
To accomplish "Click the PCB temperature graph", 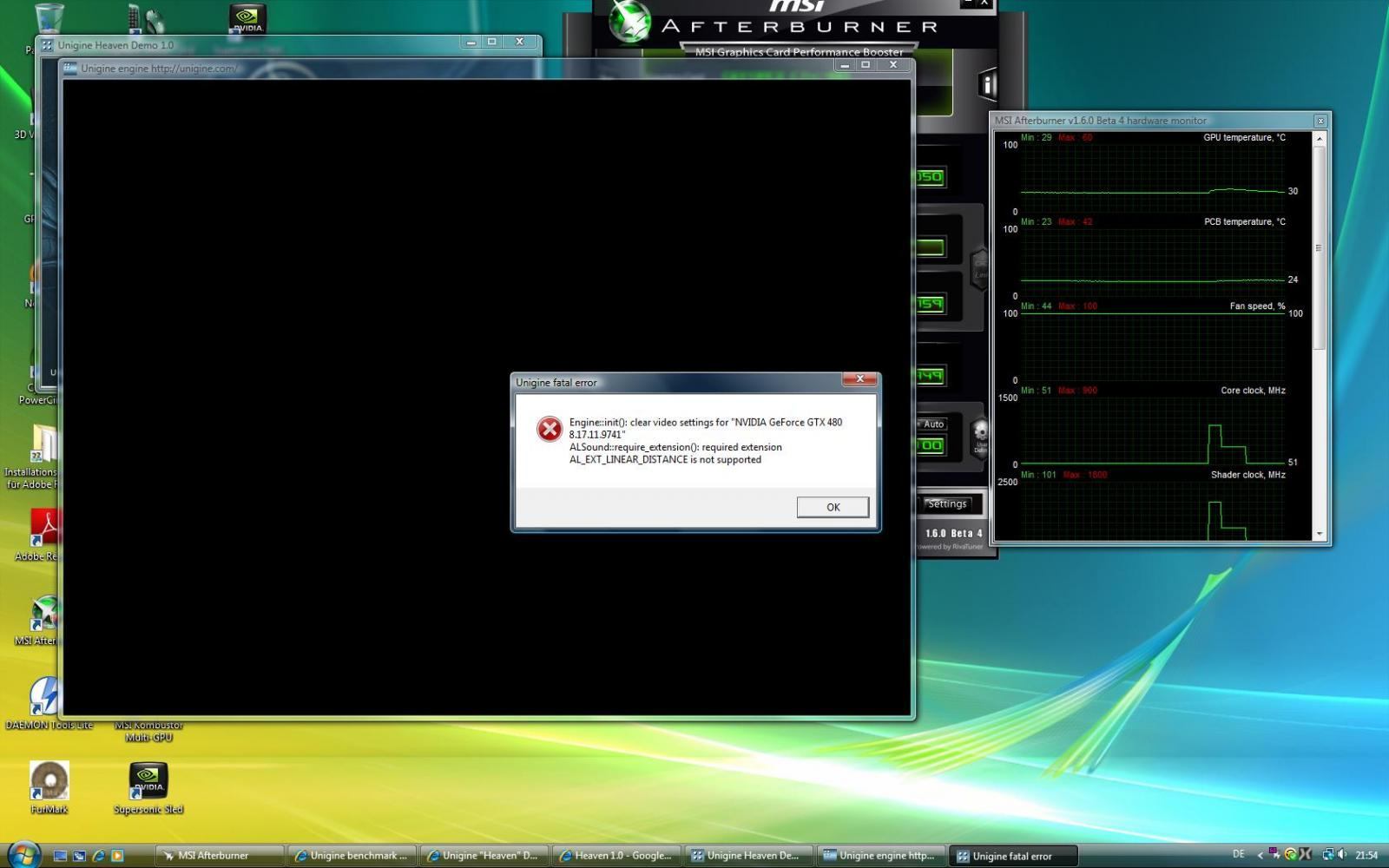I will tap(1153, 262).
